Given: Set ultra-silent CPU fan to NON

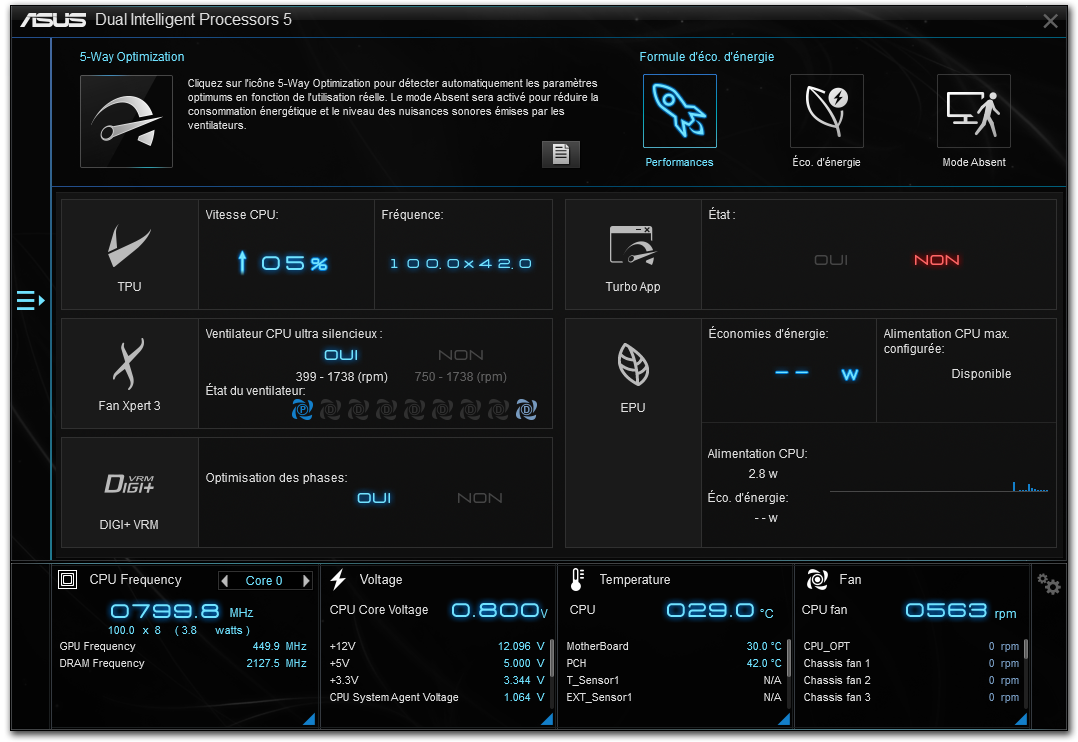Looking at the screenshot, I should tap(461, 355).
